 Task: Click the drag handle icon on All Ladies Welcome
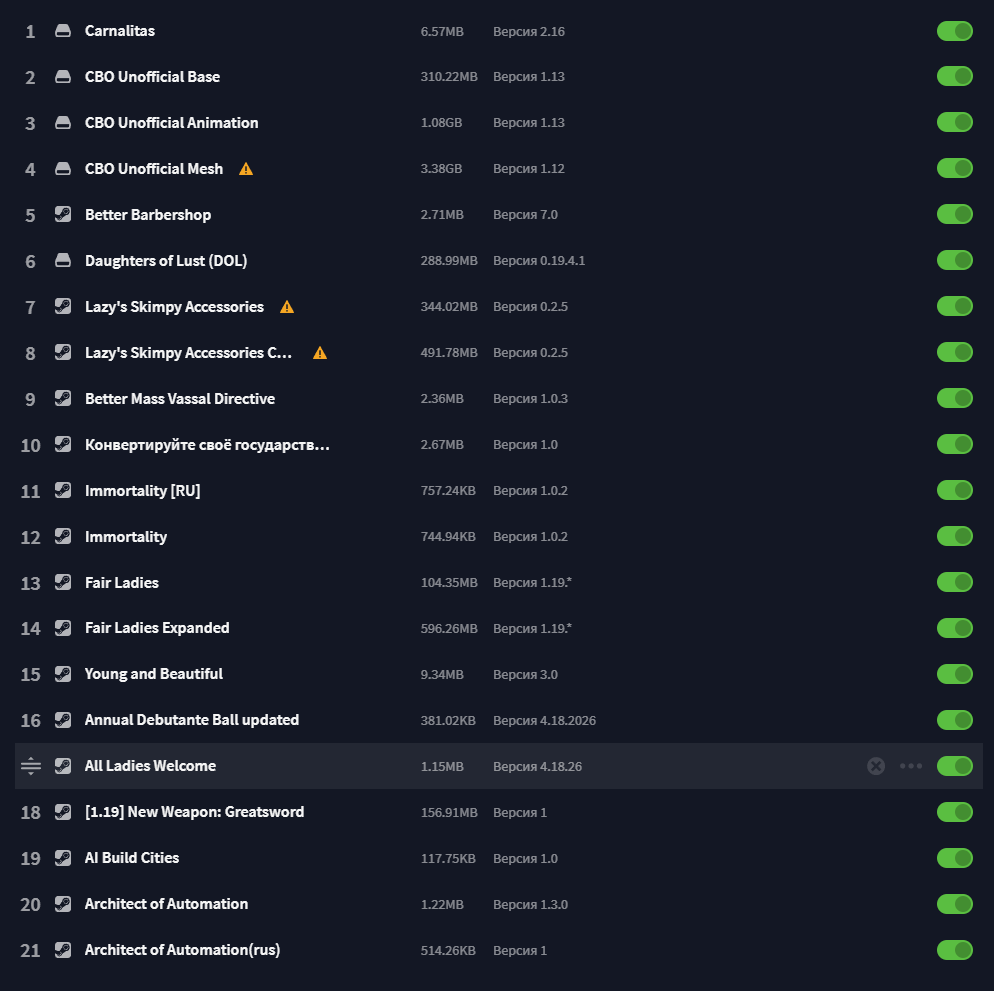[30, 766]
